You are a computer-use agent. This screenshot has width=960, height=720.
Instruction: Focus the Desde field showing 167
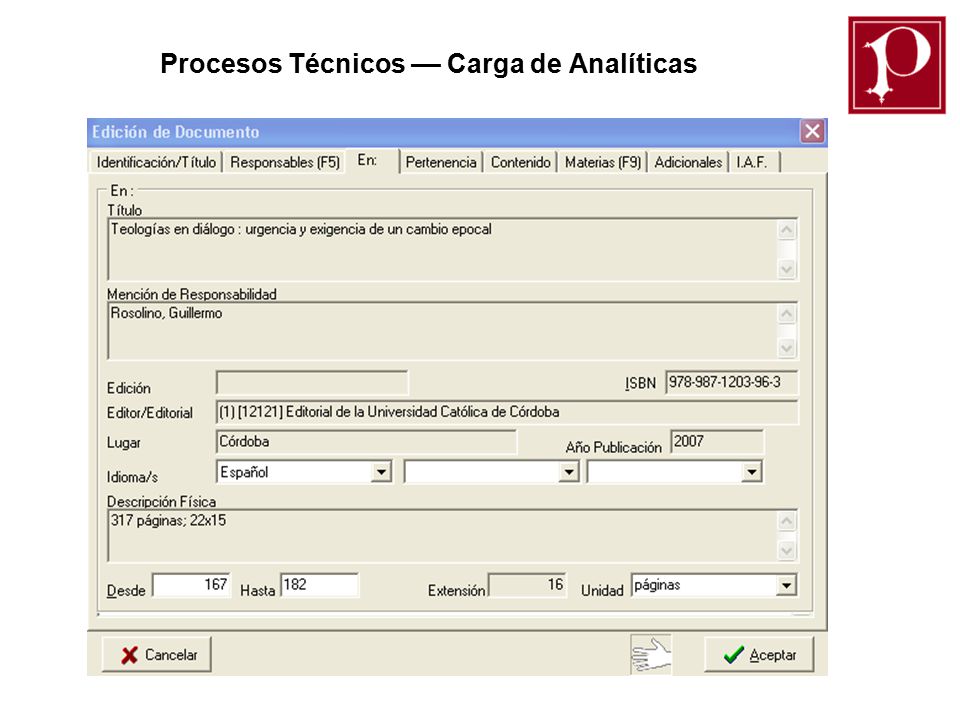tap(192, 585)
